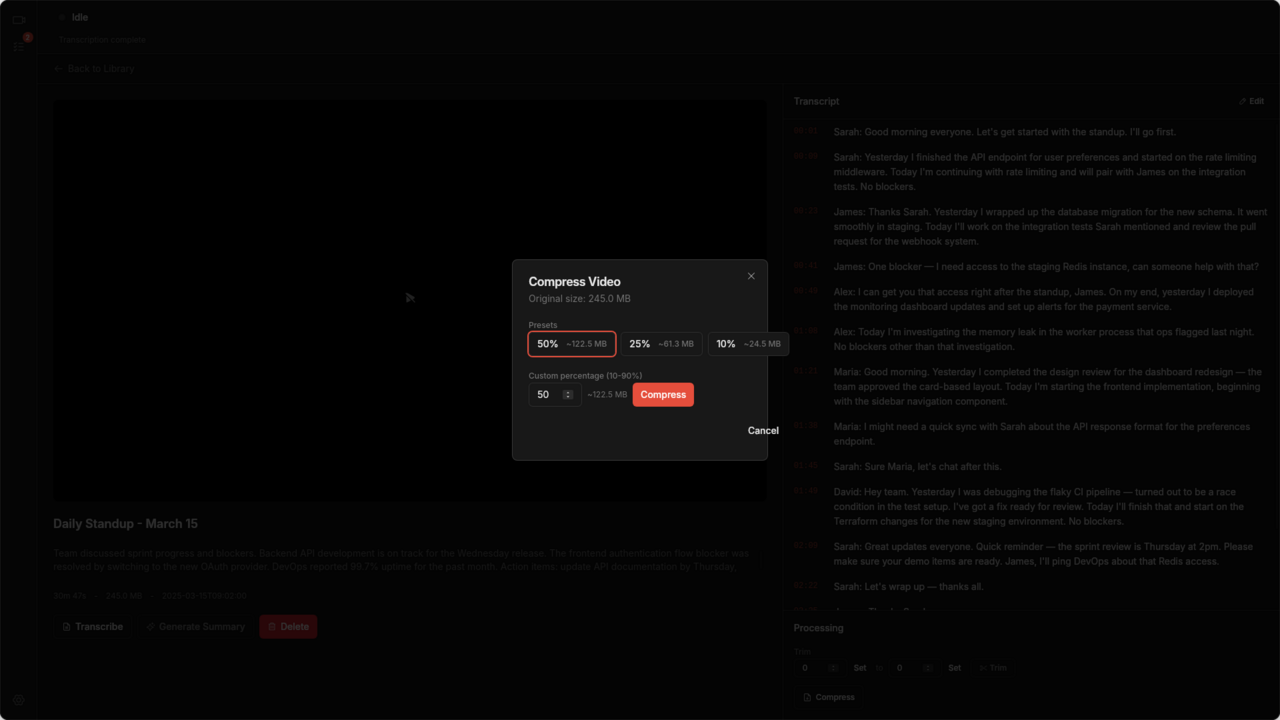
Task: Click the Compress file icon in Processing section
Action: 807,697
